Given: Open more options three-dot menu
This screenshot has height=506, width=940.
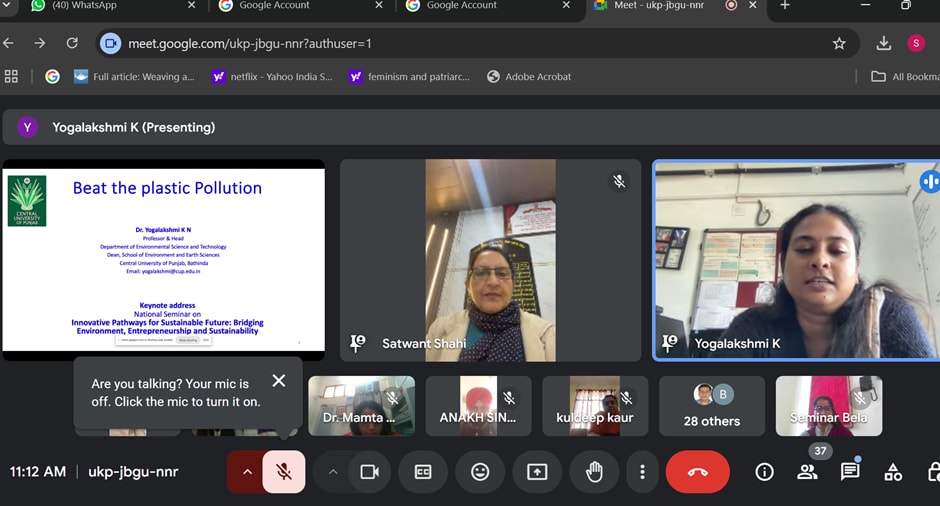Looking at the screenshot, I should (642, 472).
